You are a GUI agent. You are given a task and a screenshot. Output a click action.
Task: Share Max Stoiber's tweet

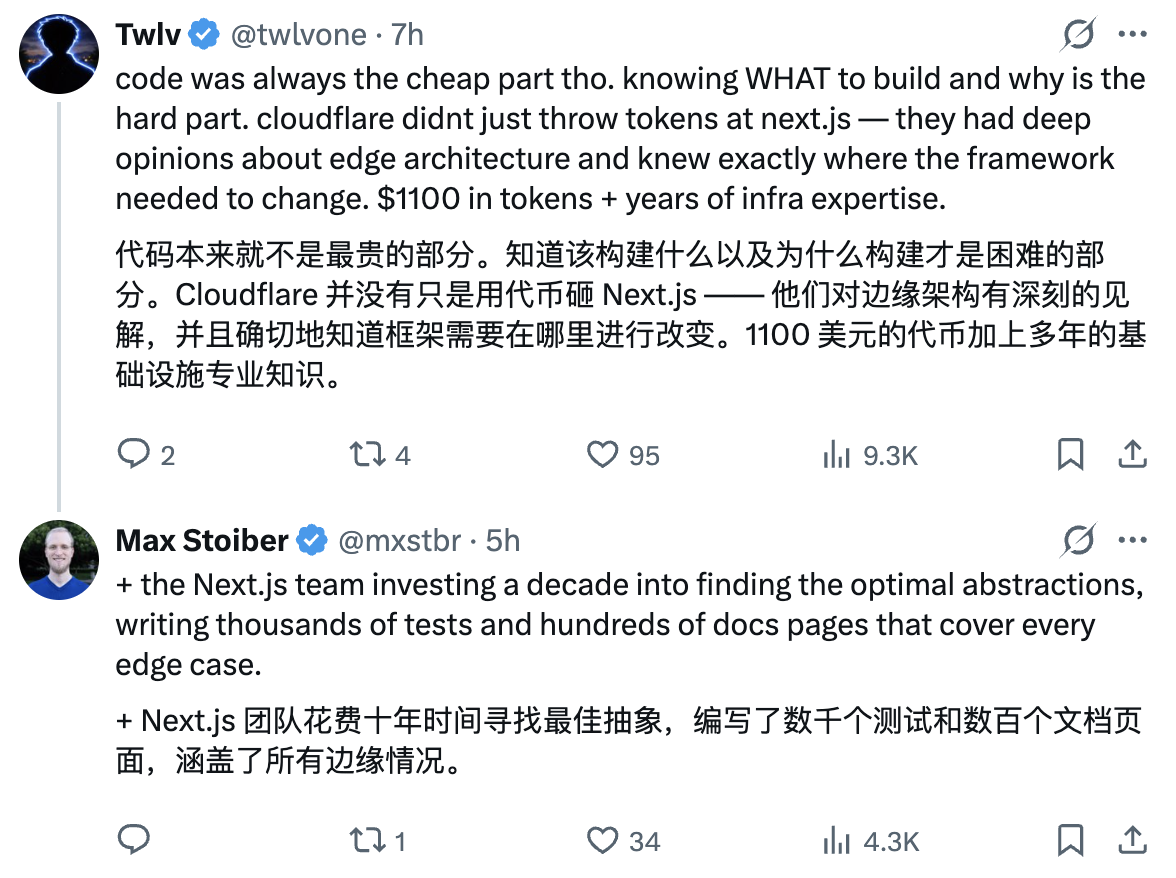click(1132, 840)
